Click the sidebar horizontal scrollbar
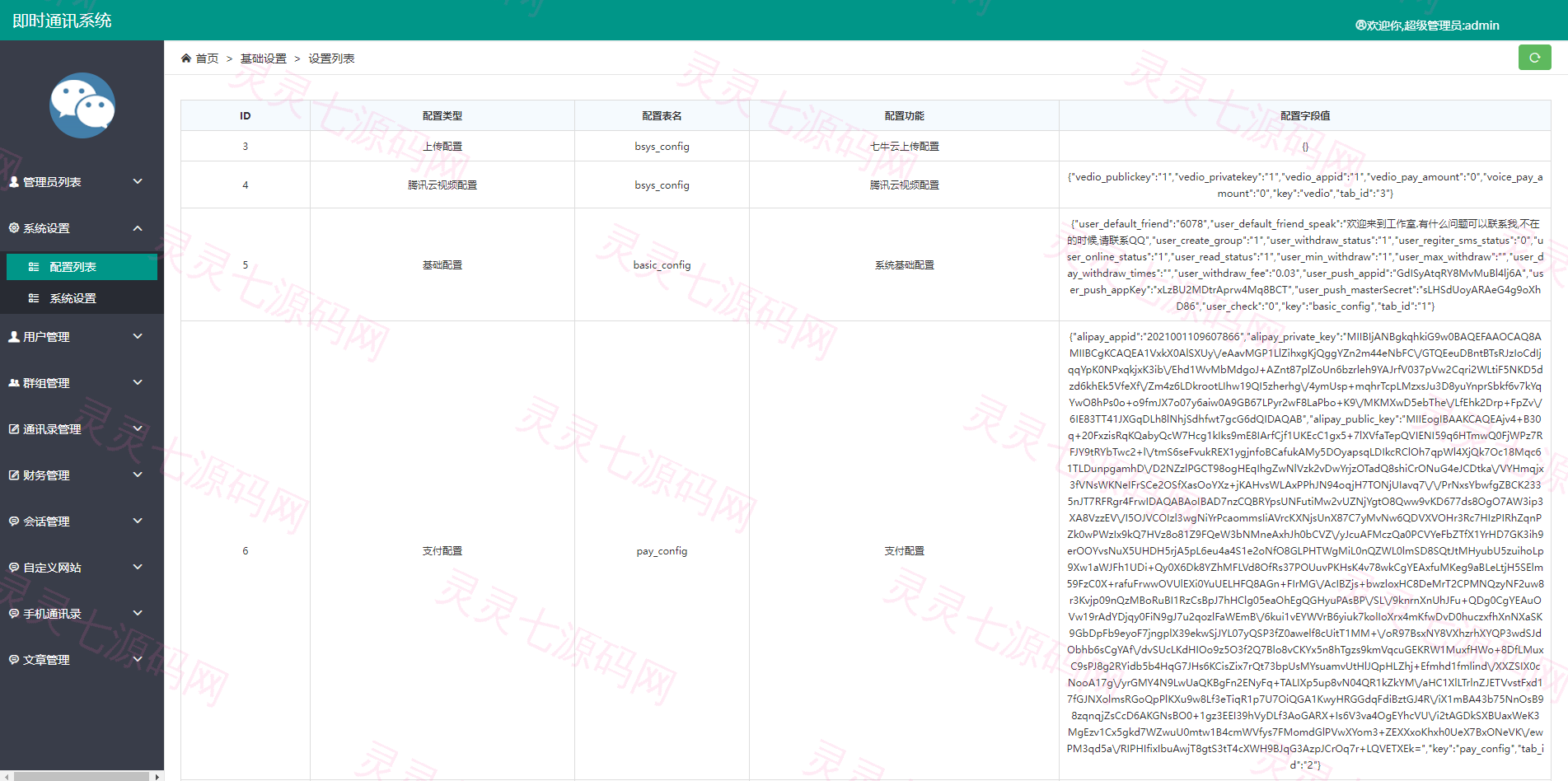Image resolution: width=1568 pixels, height=781 pixels. coord(80,776)
